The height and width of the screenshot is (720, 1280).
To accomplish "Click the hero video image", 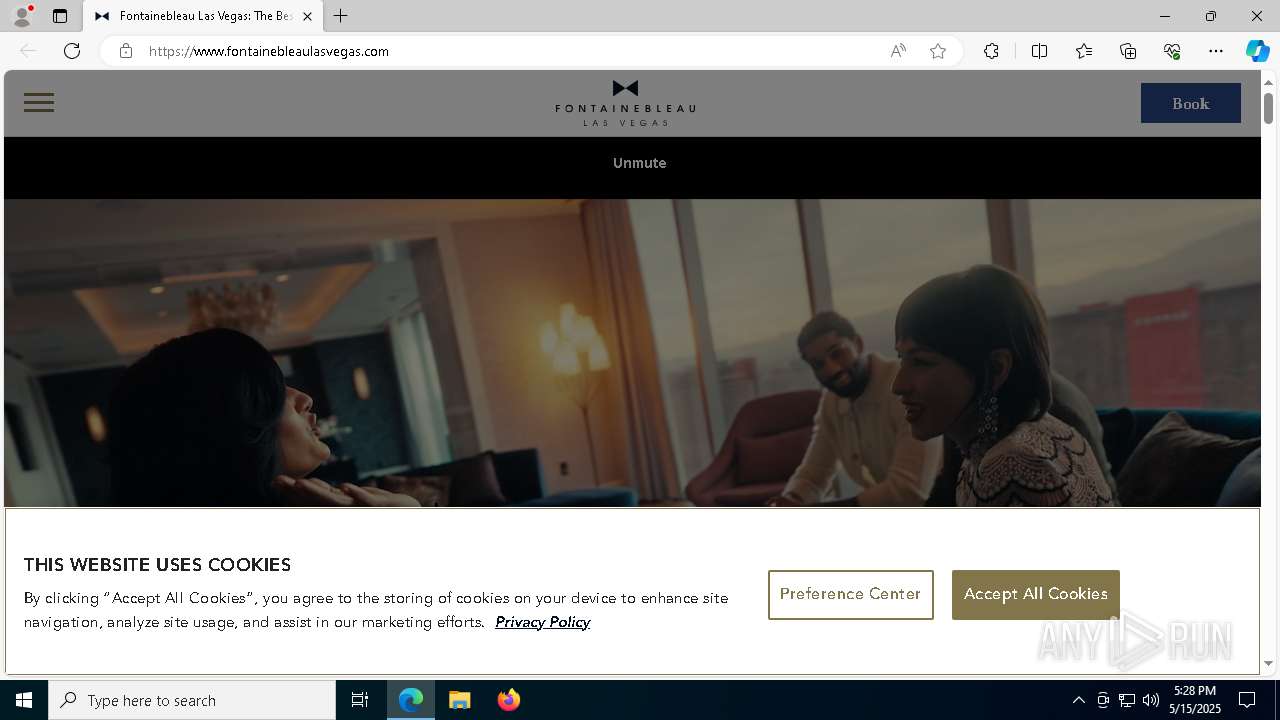I will [x=632, y=353].
